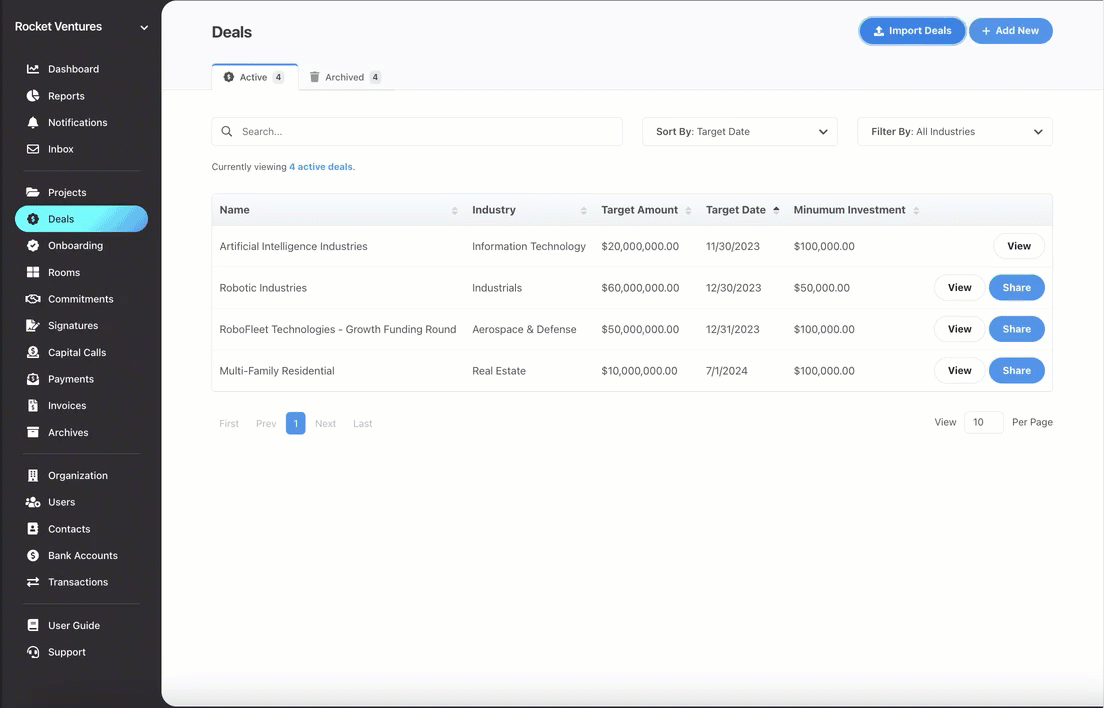This screenshot has height=708, width=1104.
Task: Open the Filter By All Industries dropdown
Action: pos(955,132)
